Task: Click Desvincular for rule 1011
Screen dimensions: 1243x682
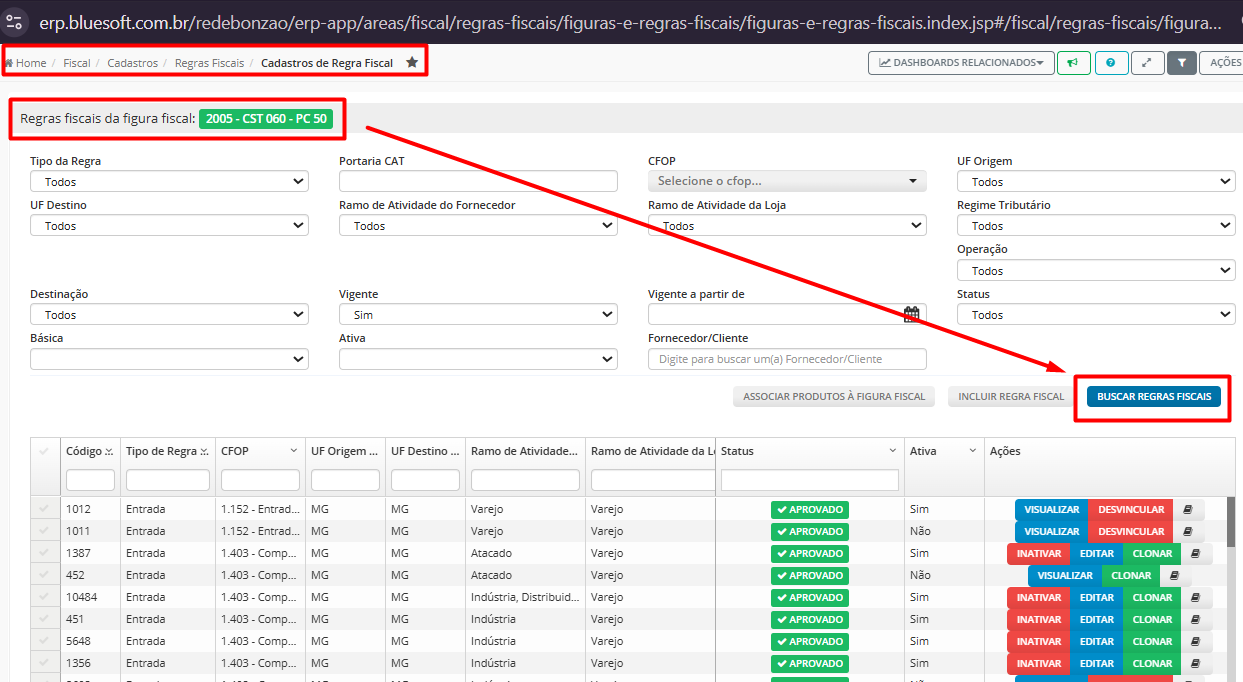Action: 1130,531
